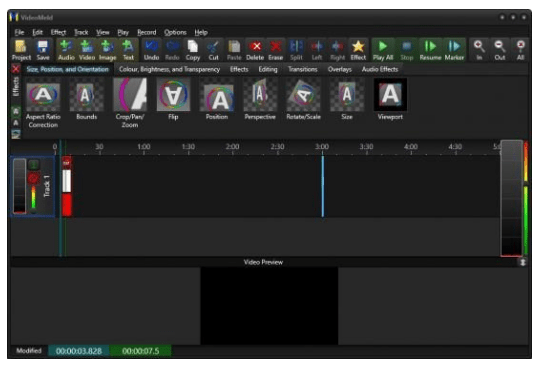Click the 1:00 mark on the timeline ruler
This screenshot has width=536, height=367.
(x=144, y=147)
